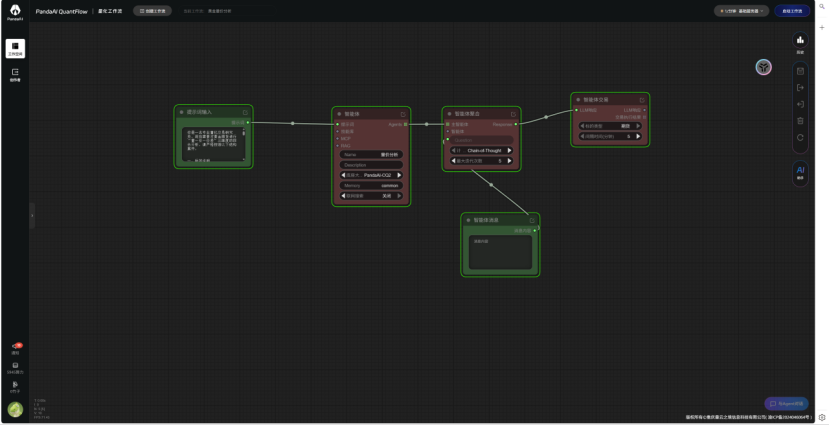Image resolution: width=830 pixels, height=425 pixels.
Task: Click the trash delete icon in right toolbar
Action: [x=800, y=120]
